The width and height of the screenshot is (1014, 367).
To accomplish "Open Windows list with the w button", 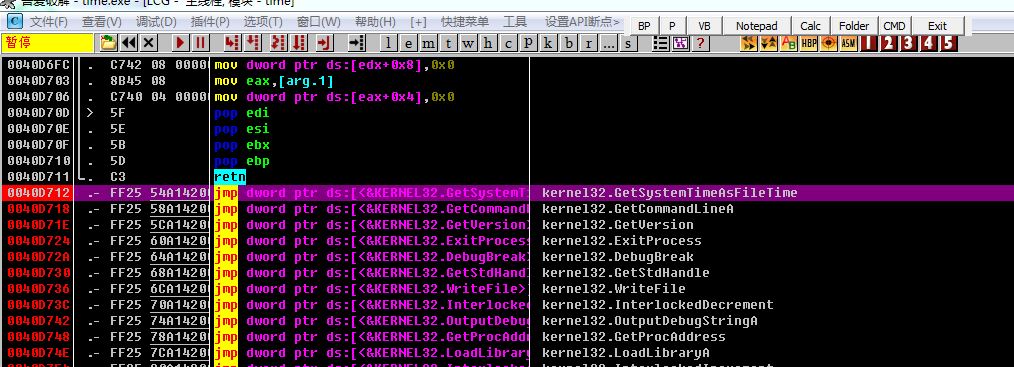I will point(468,43).
